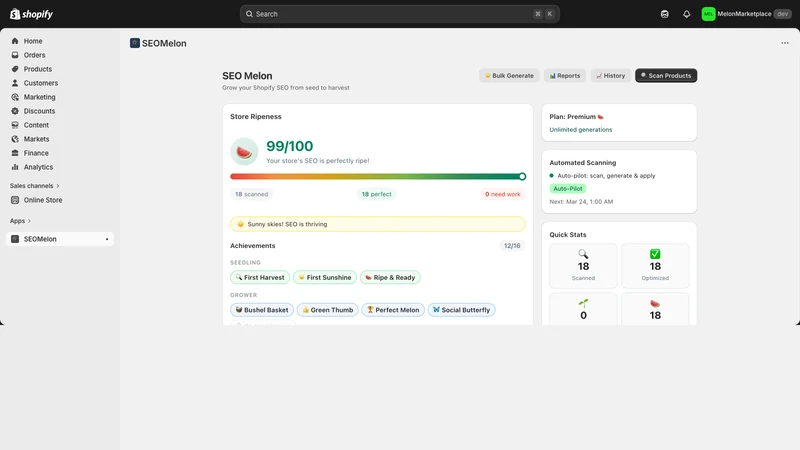
Task: Click the Perfect Melon achievement badge
Action: pyautogui.click(x=393, y=310)
